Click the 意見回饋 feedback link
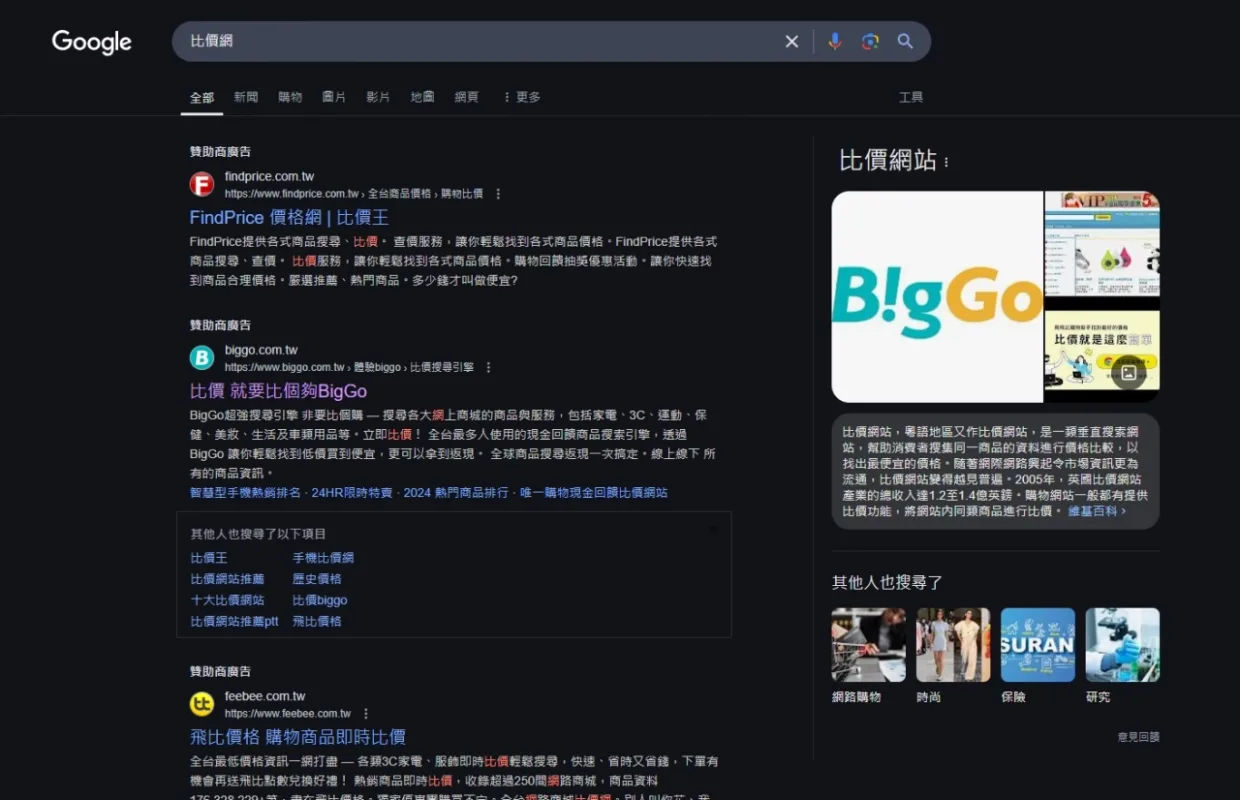The width and height of the screenshot is (1240, 800). (1139, 737)
